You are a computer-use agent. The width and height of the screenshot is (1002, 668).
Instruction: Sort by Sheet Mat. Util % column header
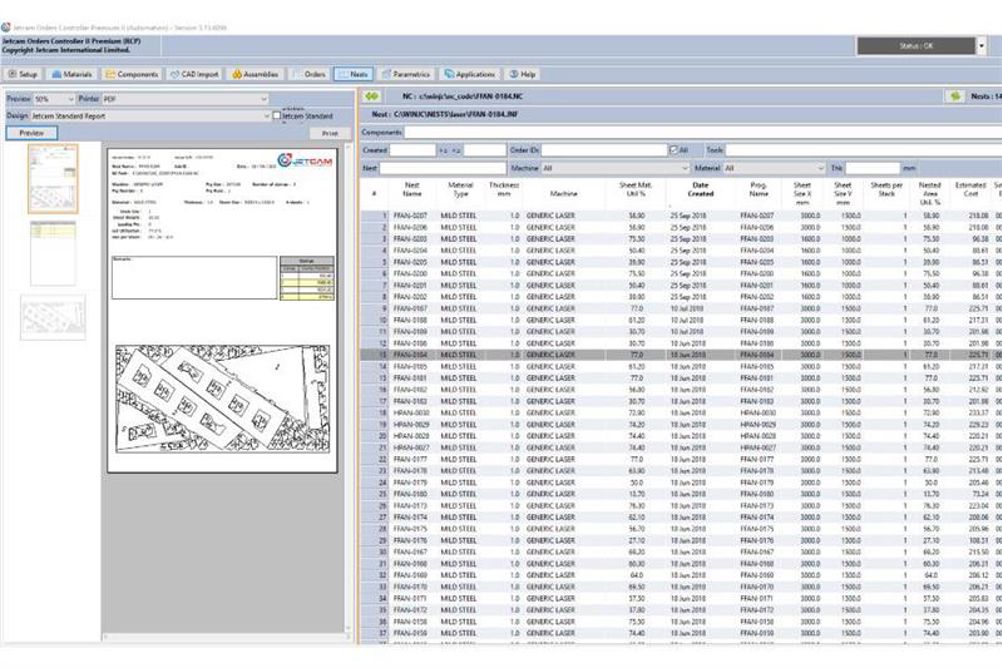point(636,190)
